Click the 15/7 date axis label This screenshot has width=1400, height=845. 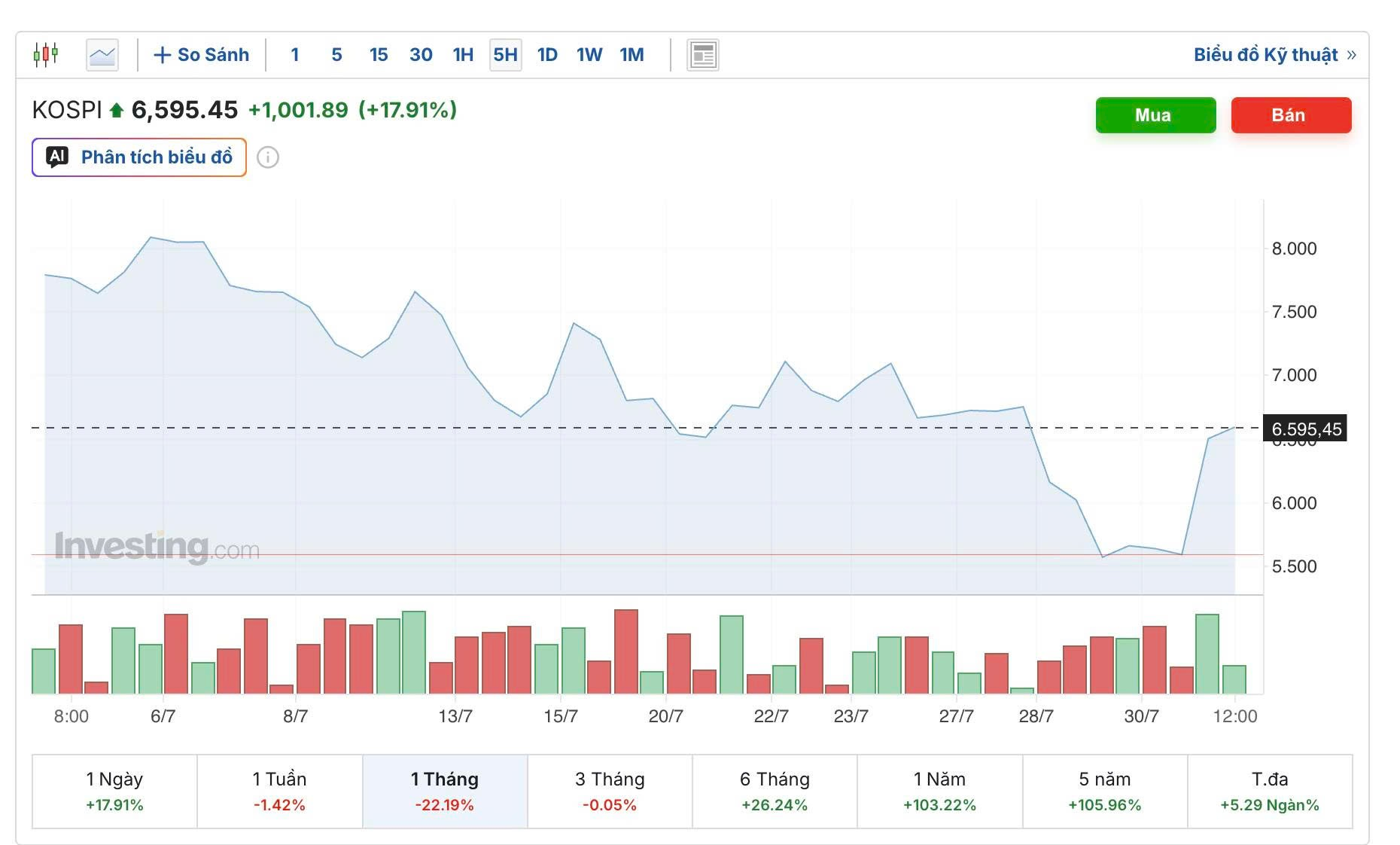pyautogui.click(x=561, y=716)
